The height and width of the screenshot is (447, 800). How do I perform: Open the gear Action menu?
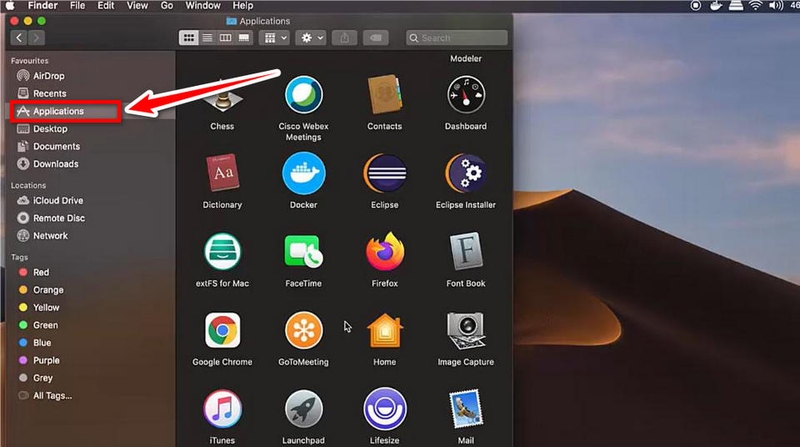click(311, 38)
